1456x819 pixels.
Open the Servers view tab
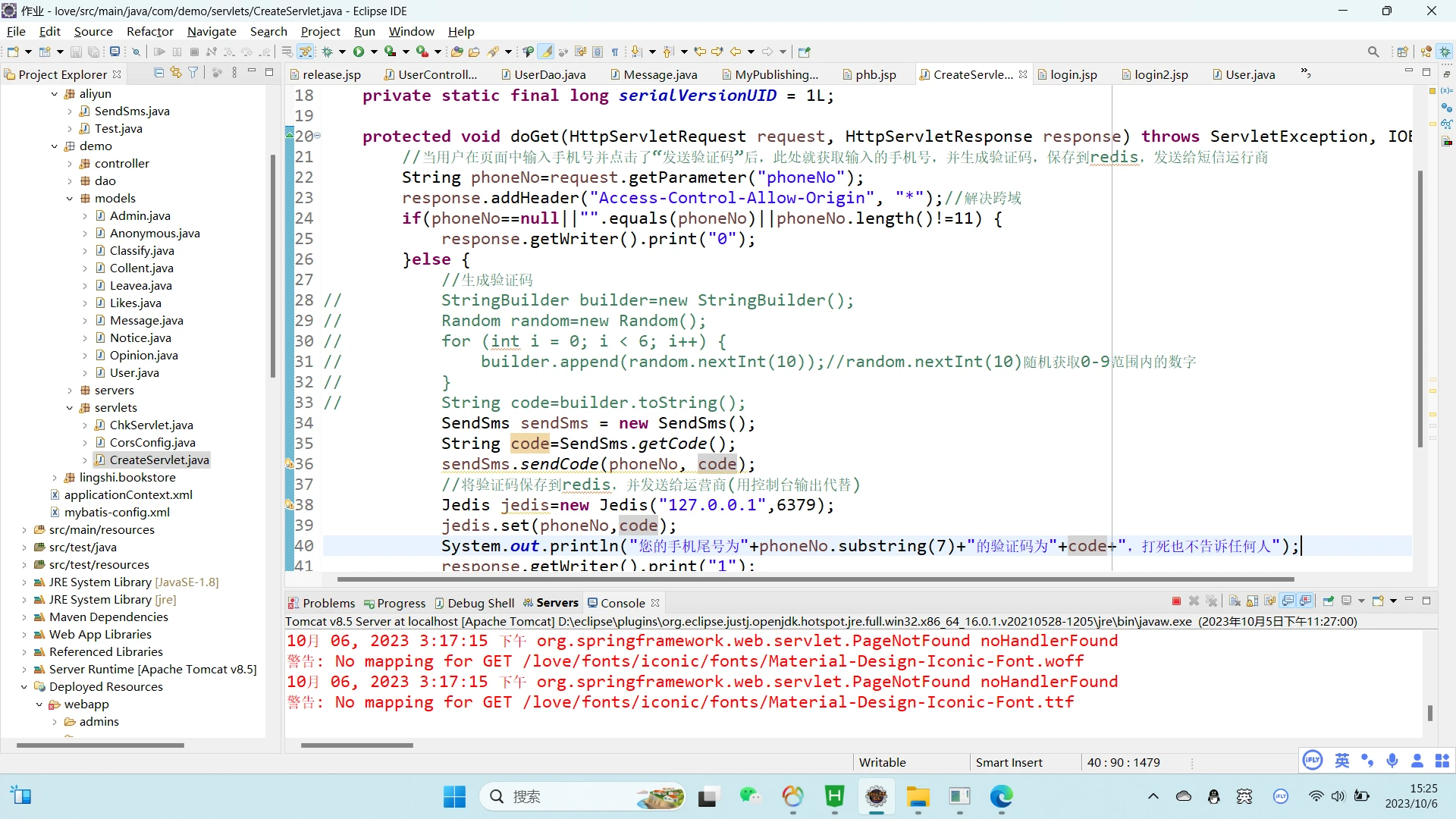click(557, 603)
